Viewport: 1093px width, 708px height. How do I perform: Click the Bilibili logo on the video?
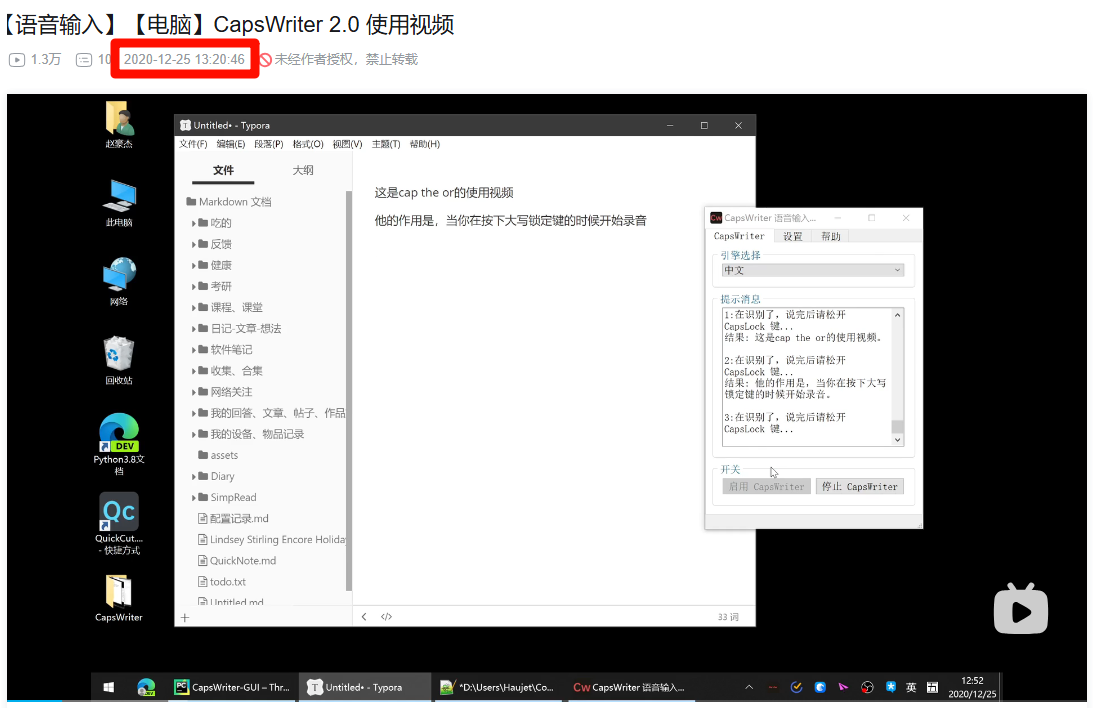[1020, 608]
